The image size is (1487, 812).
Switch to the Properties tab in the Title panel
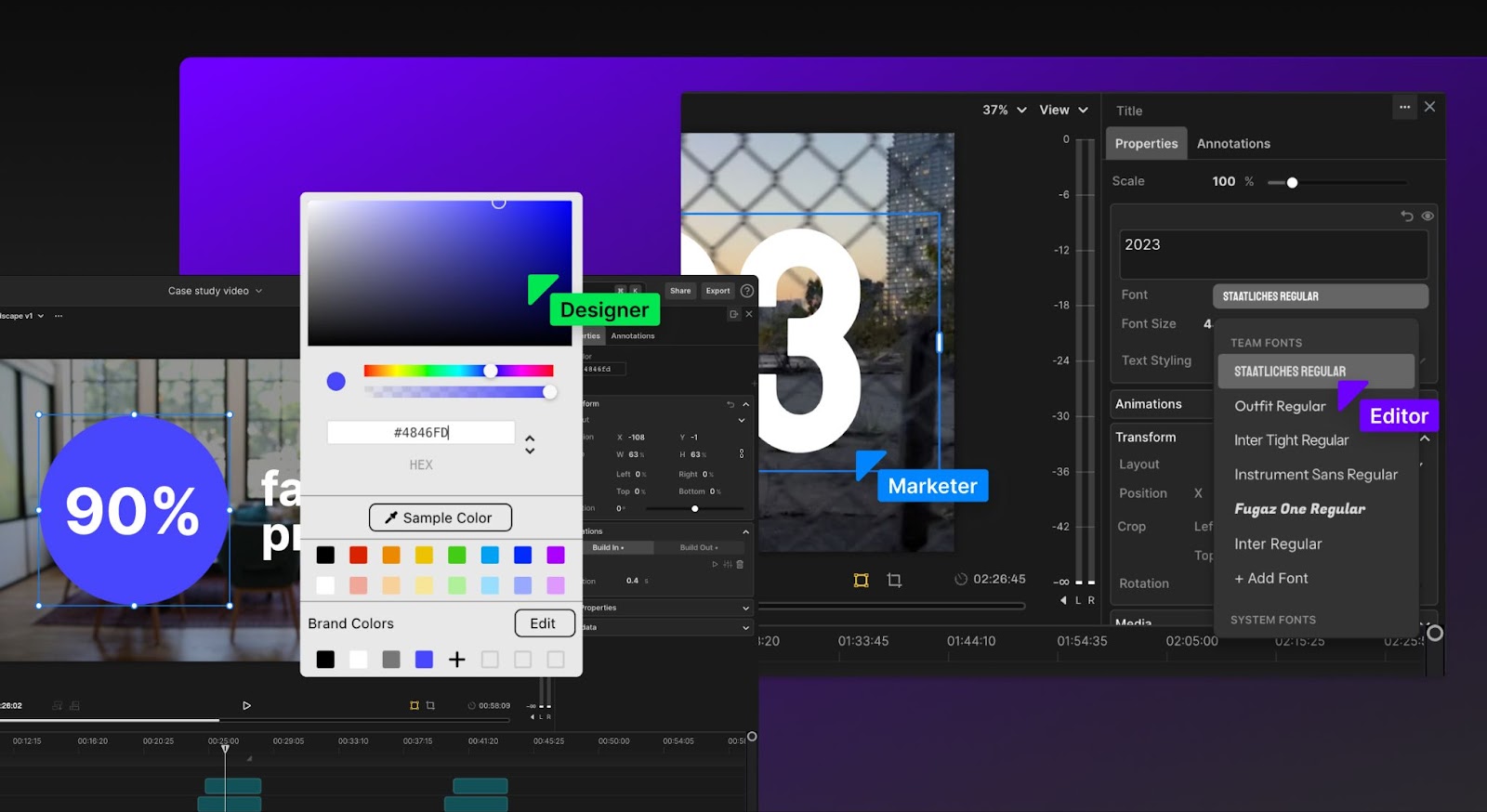click(x=1146, y=143)
